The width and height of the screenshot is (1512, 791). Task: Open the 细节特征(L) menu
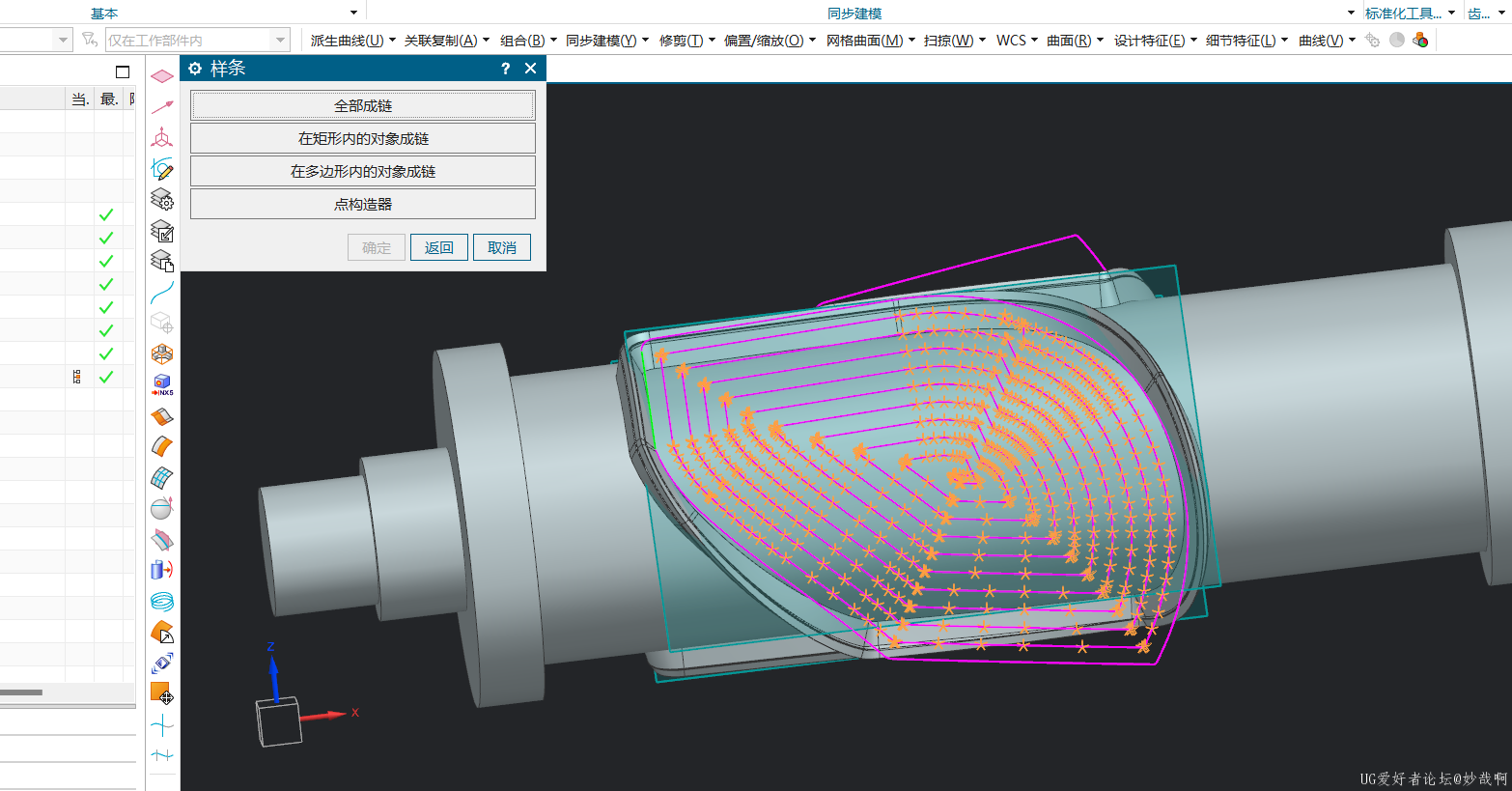[1246, 41]
